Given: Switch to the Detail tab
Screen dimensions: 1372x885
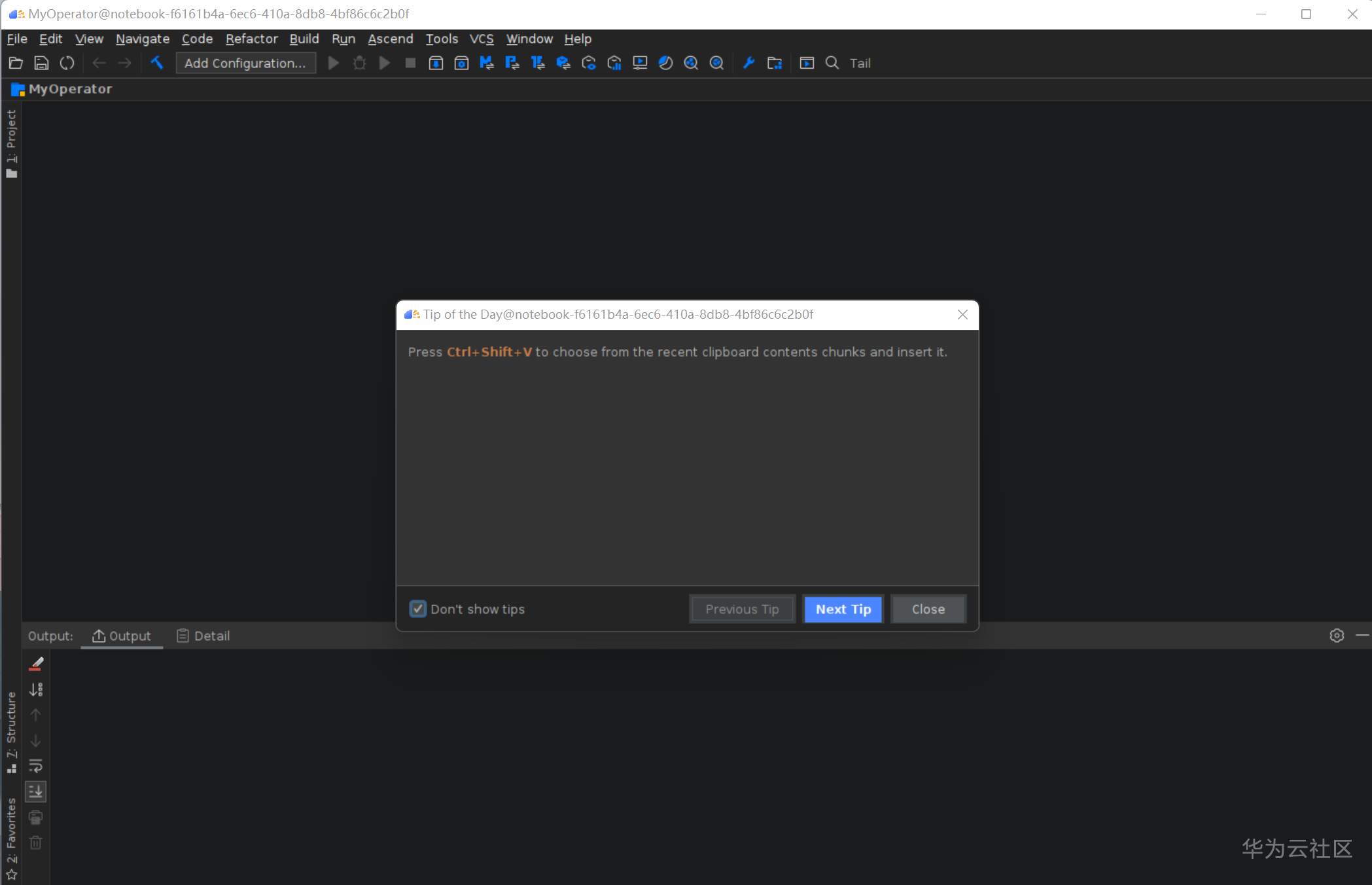Looking at the screenshot, I should point(203,636).
